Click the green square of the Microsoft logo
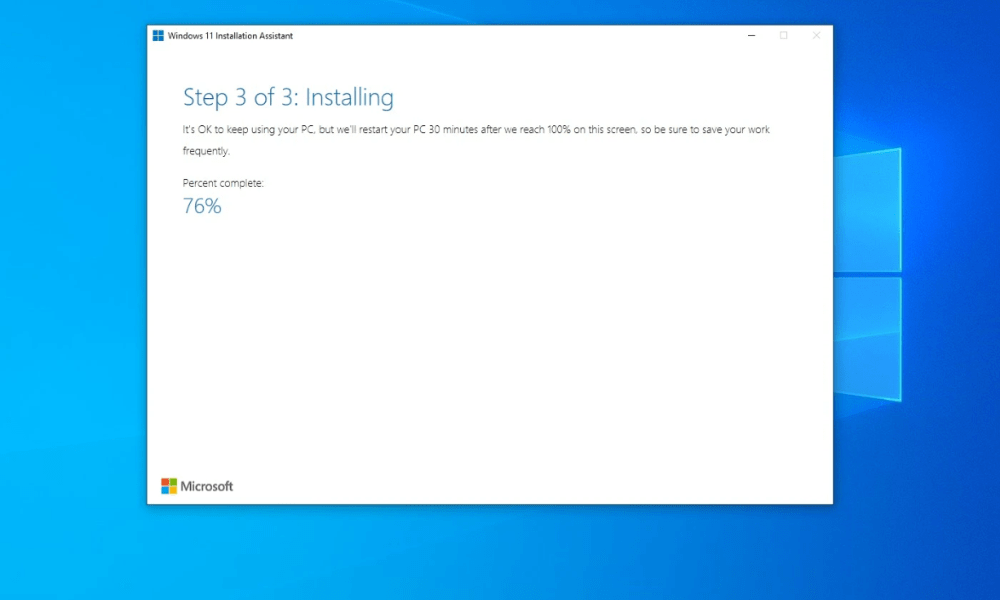The height and width of the screenshot is (600, 1000). [173, 482]
